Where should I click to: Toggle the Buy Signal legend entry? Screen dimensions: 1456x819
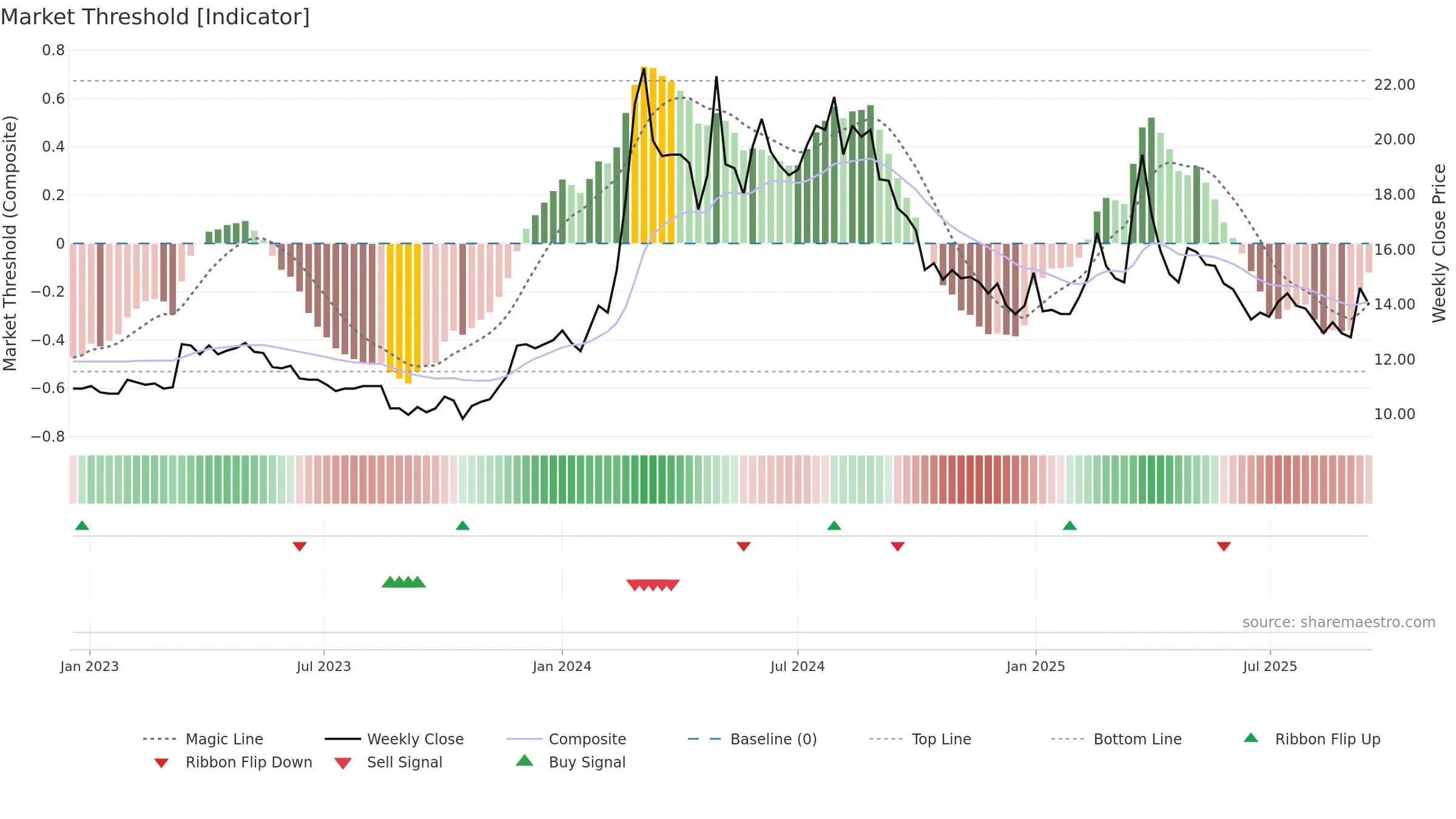point(570,762)
